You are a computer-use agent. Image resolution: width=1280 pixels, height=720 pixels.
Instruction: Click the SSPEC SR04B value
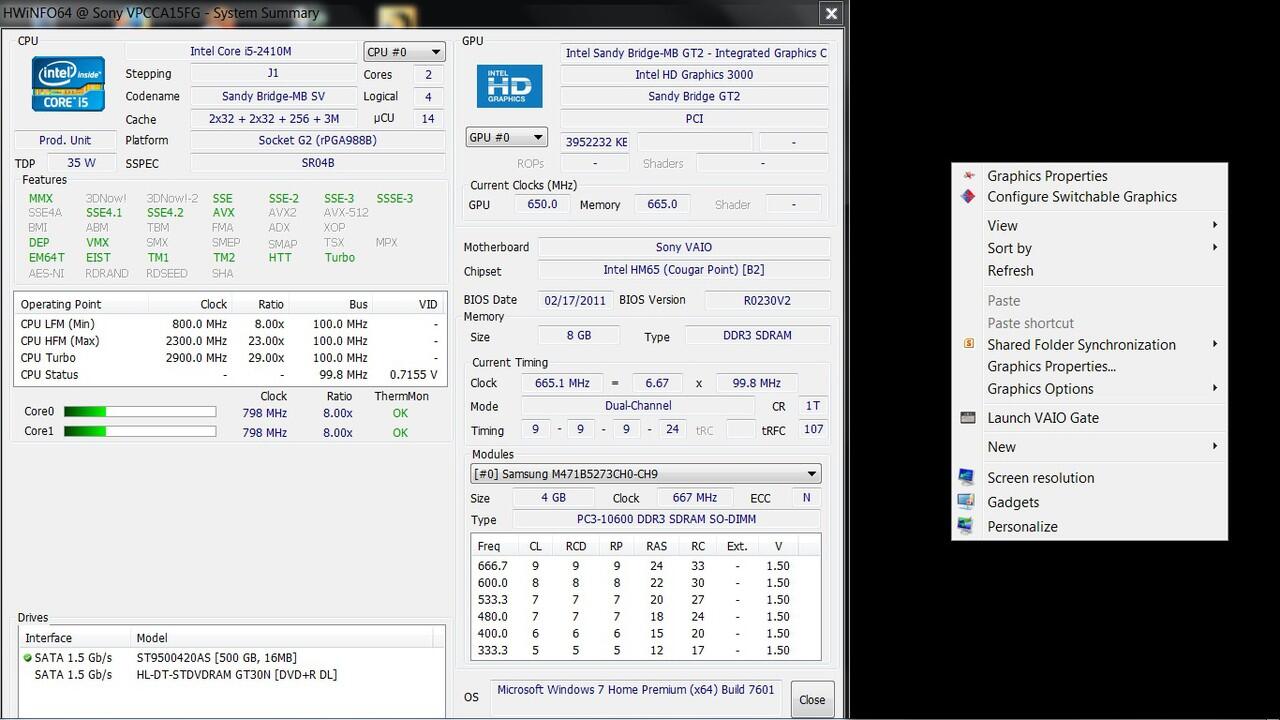(318, 163)
